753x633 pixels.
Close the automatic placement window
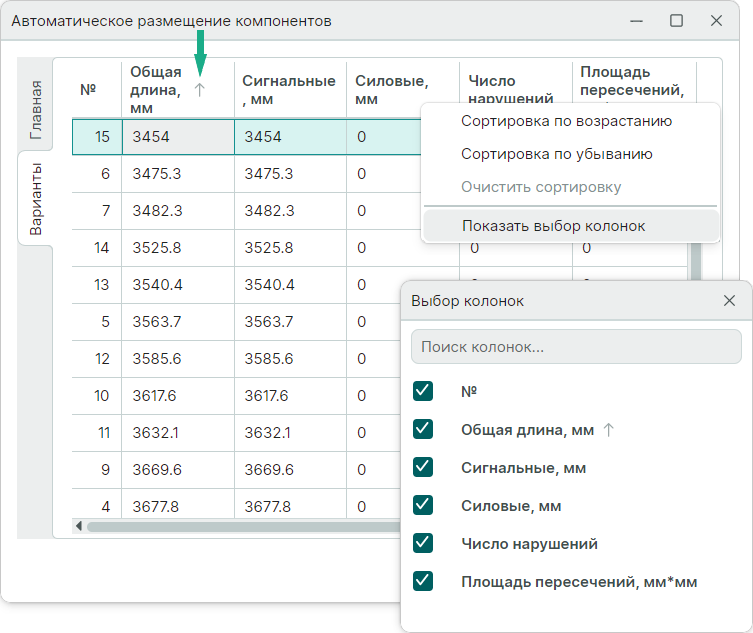coord(716,20)
